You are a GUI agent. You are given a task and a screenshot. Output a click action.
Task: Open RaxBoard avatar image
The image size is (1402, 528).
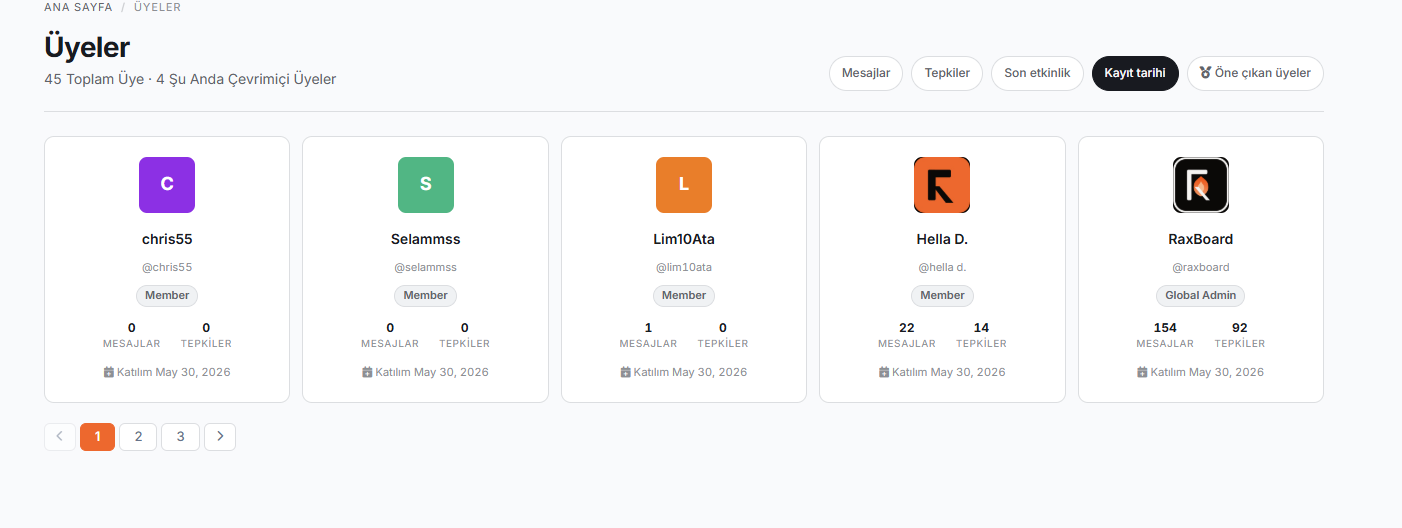[x=1201, y=185]
